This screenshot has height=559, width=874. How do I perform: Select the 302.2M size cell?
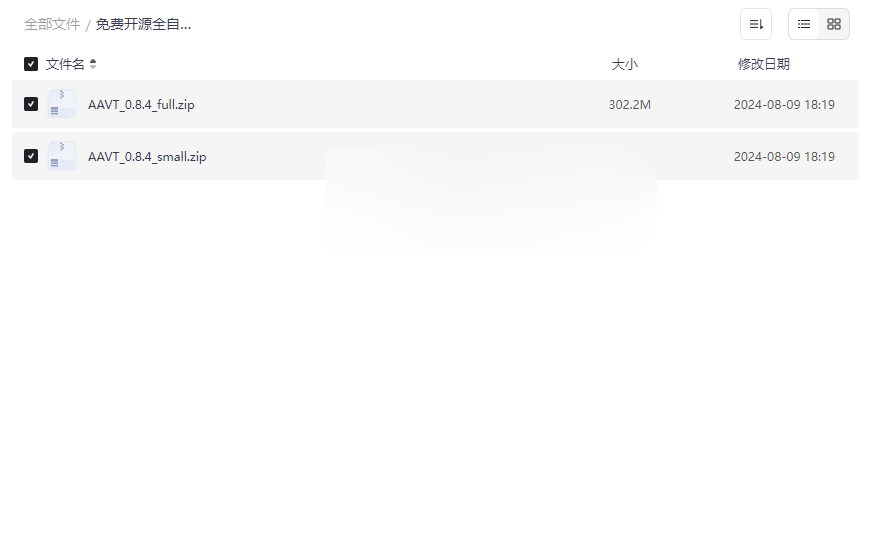[x=629, y=105]
